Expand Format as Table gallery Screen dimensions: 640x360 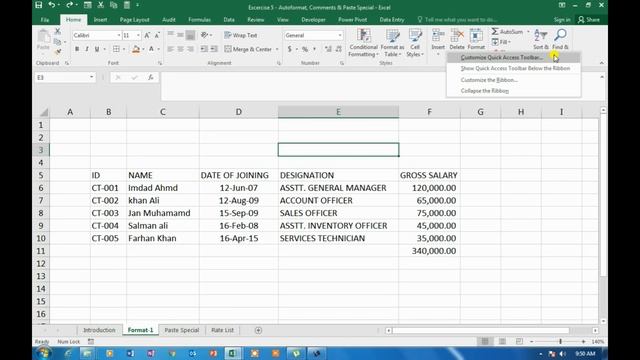(392, 43)
